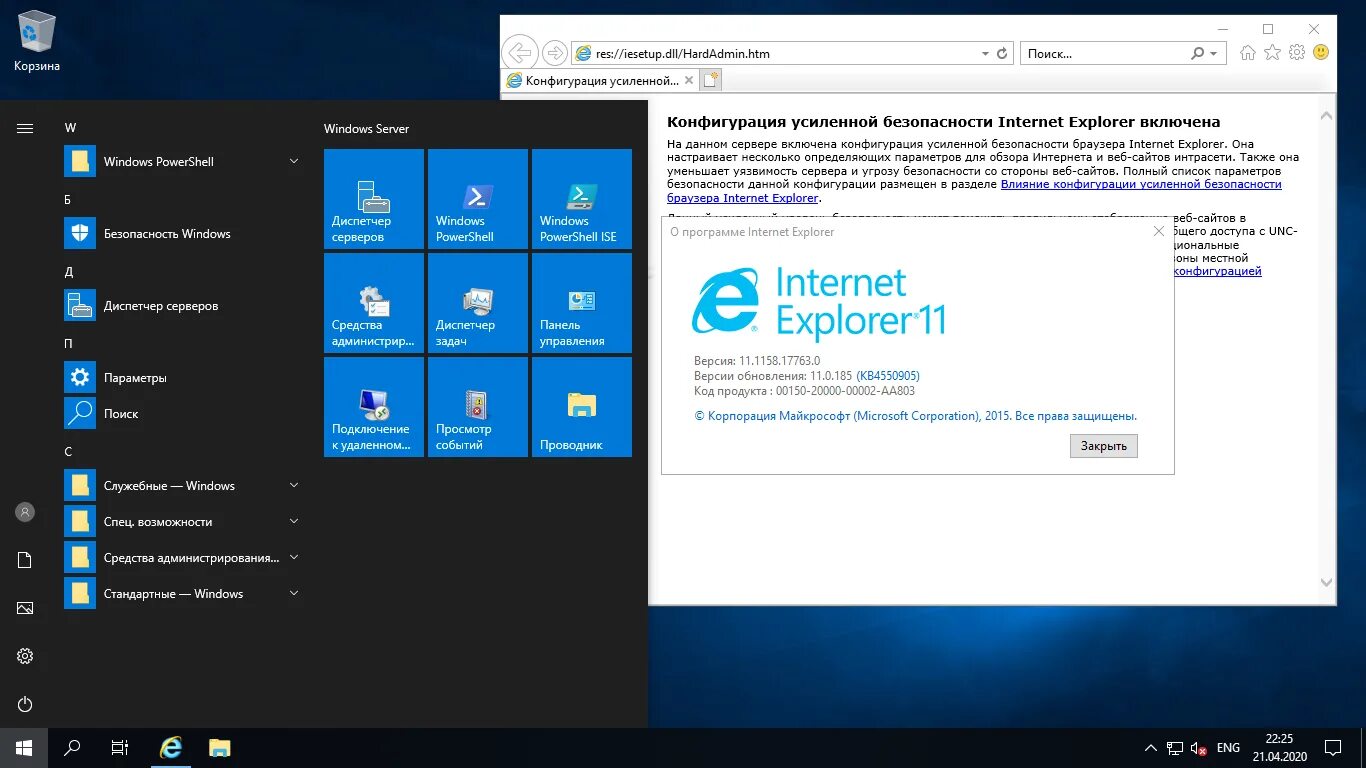Open the Подключение к удаленному tile

[x=374, y=407]
